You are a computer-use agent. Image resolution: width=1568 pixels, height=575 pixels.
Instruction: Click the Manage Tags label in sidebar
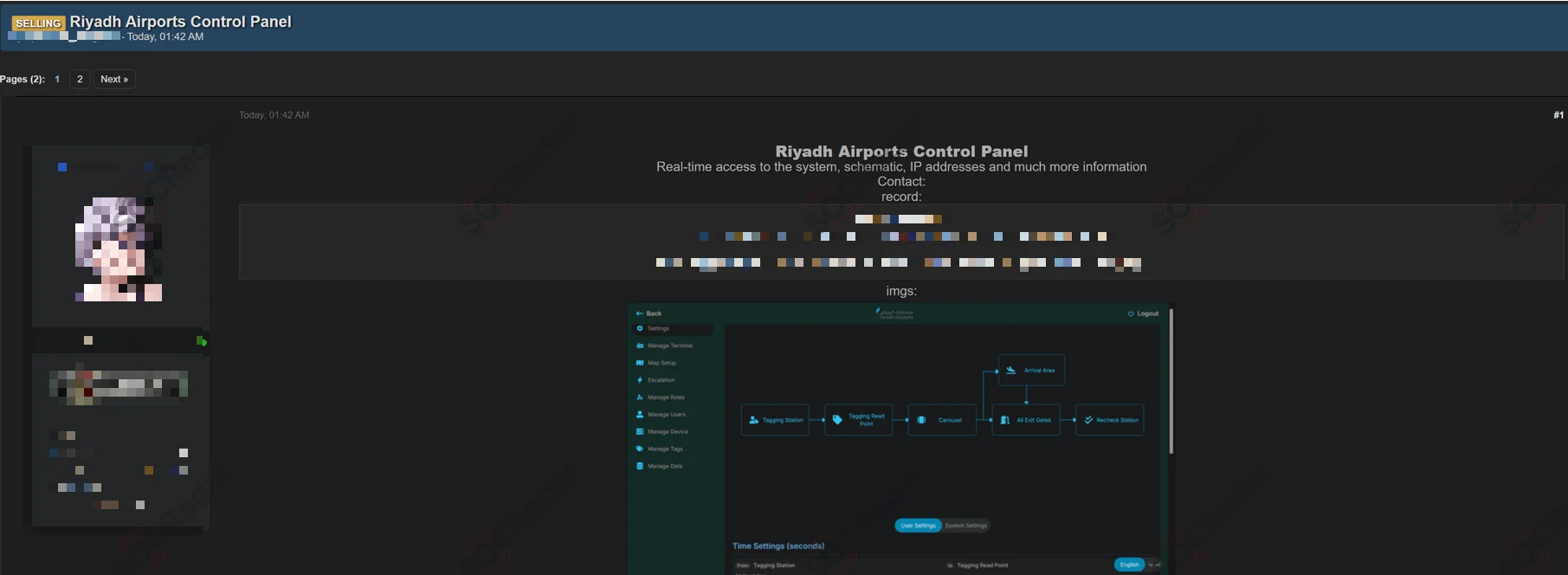click(x=665, y=449)
